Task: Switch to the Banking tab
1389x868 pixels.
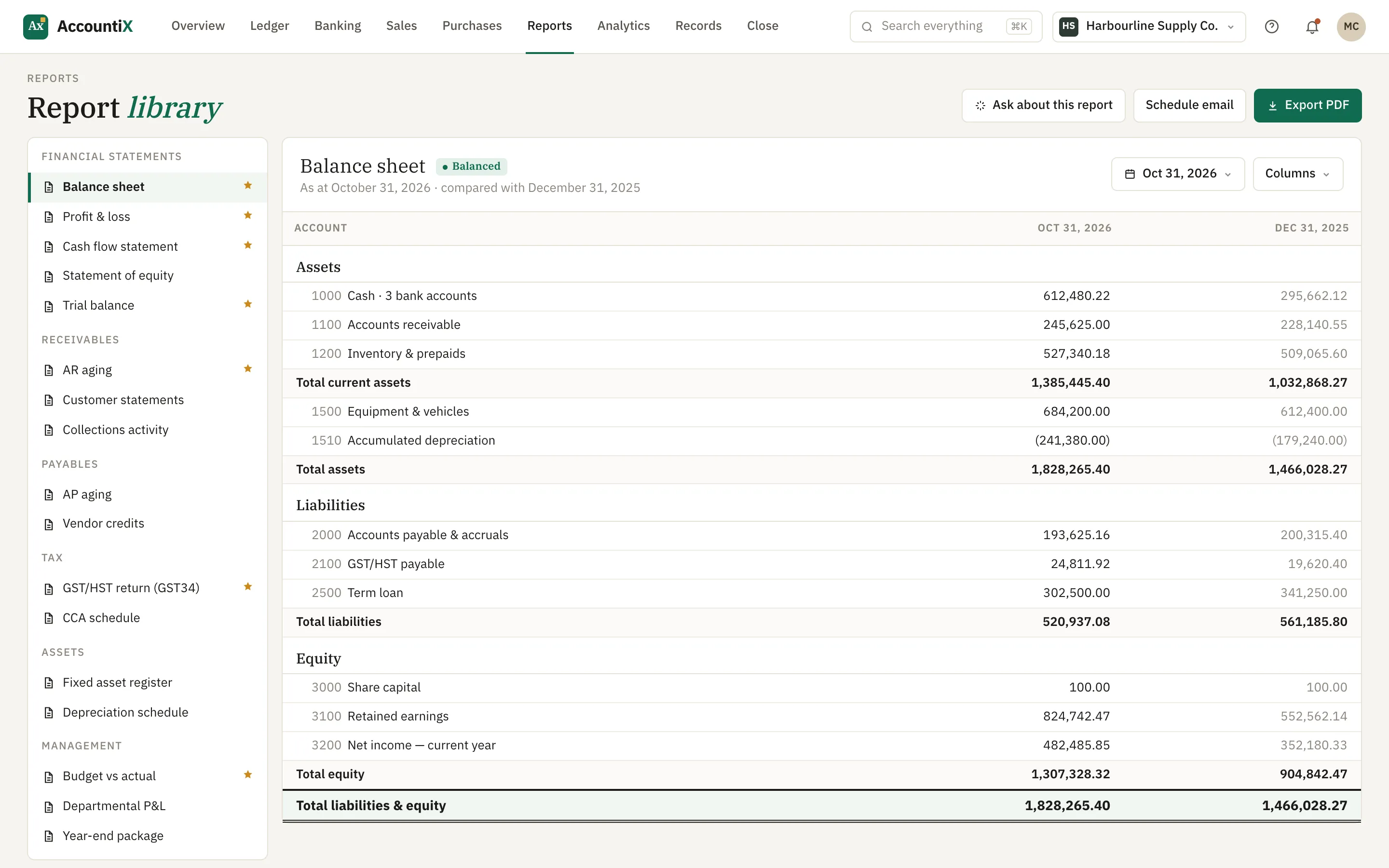Action: tap(338, 26)
